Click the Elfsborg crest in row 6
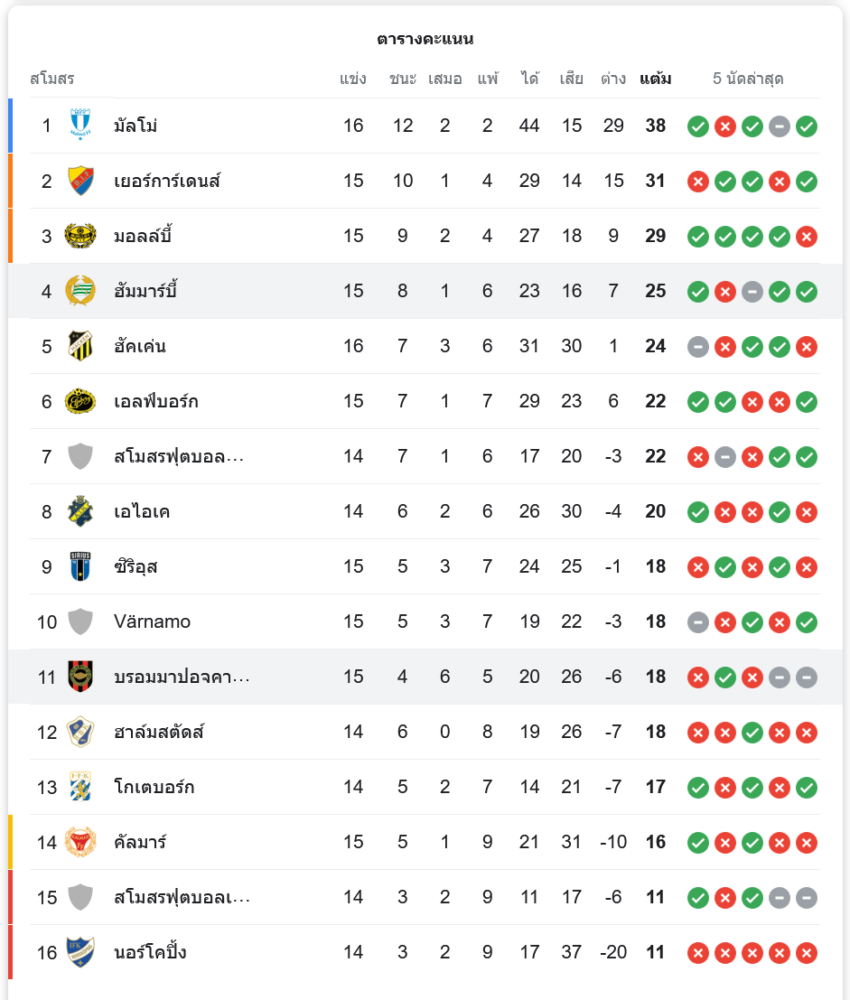The height and width of the screenshot is (1000, 850). point(80,401)
